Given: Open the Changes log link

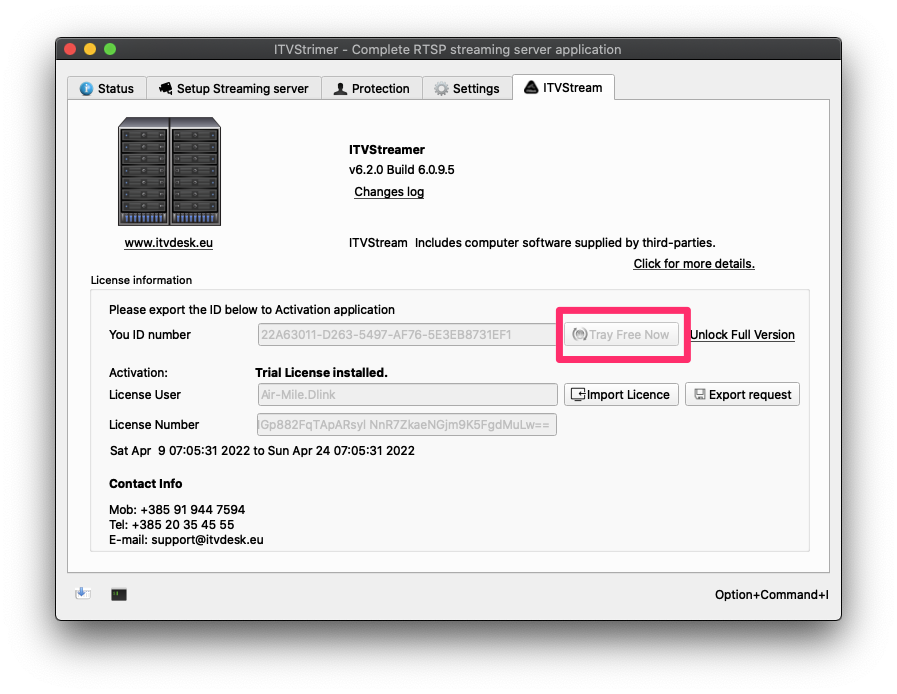Looking at the screenshot, I should tap(389, 192).
